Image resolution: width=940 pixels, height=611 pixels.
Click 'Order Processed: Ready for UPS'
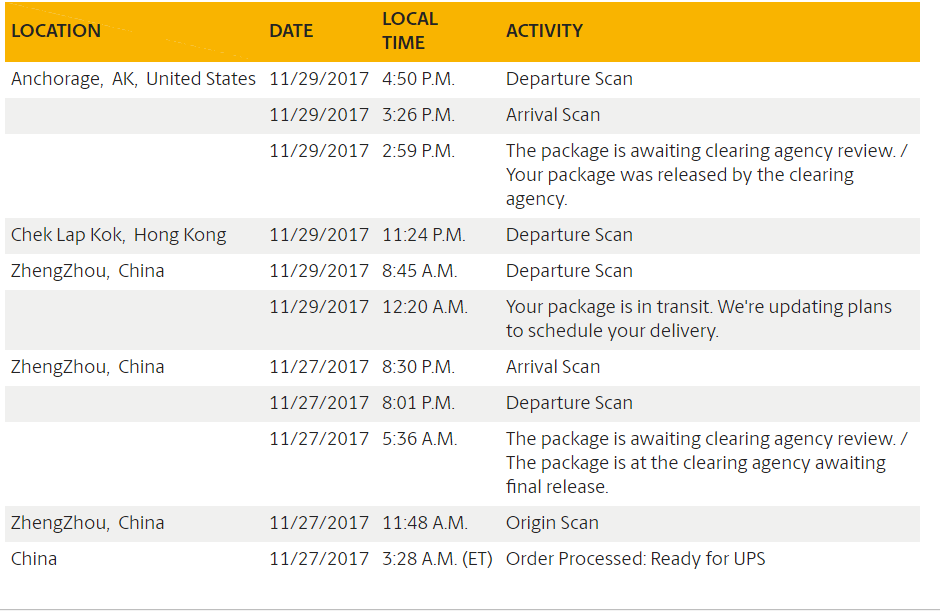click(635, 558)
